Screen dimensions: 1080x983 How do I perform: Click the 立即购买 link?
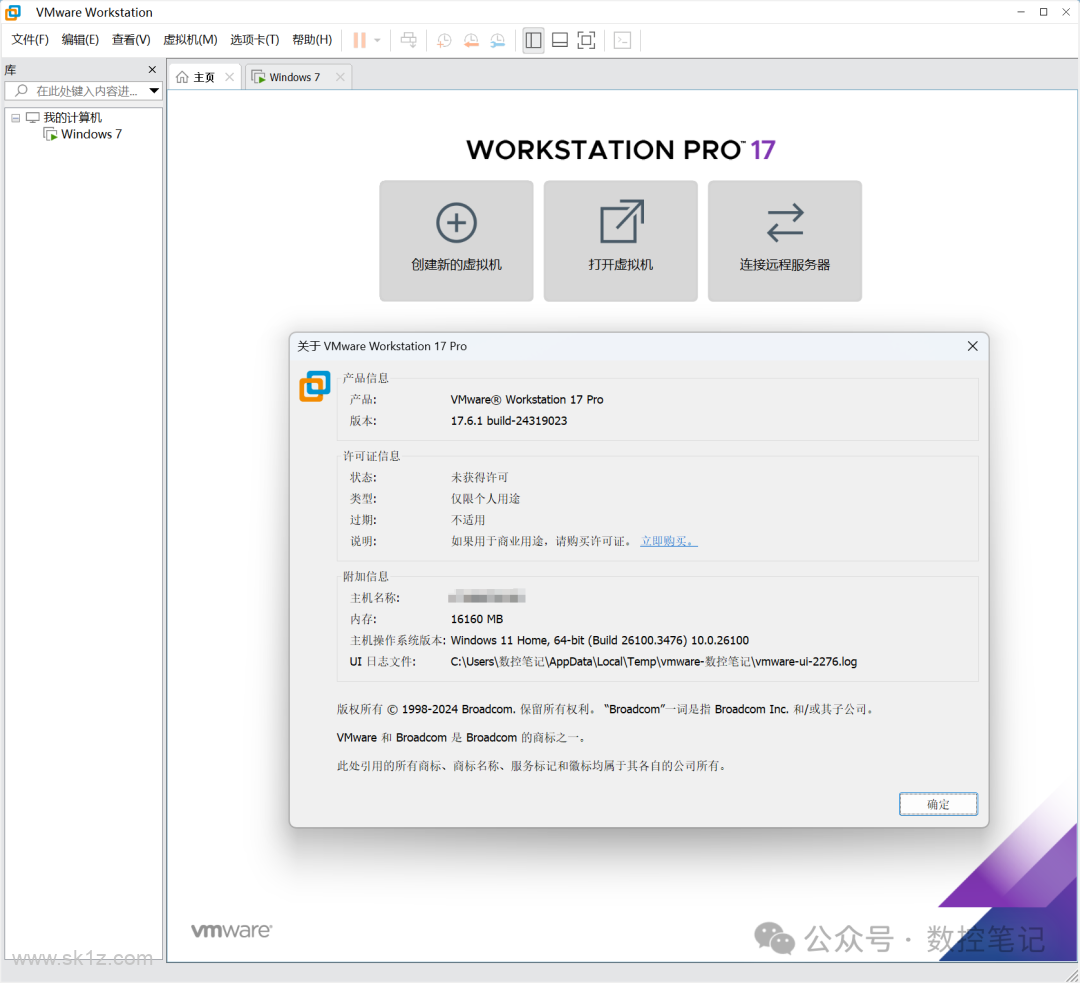tap(669, 541)
